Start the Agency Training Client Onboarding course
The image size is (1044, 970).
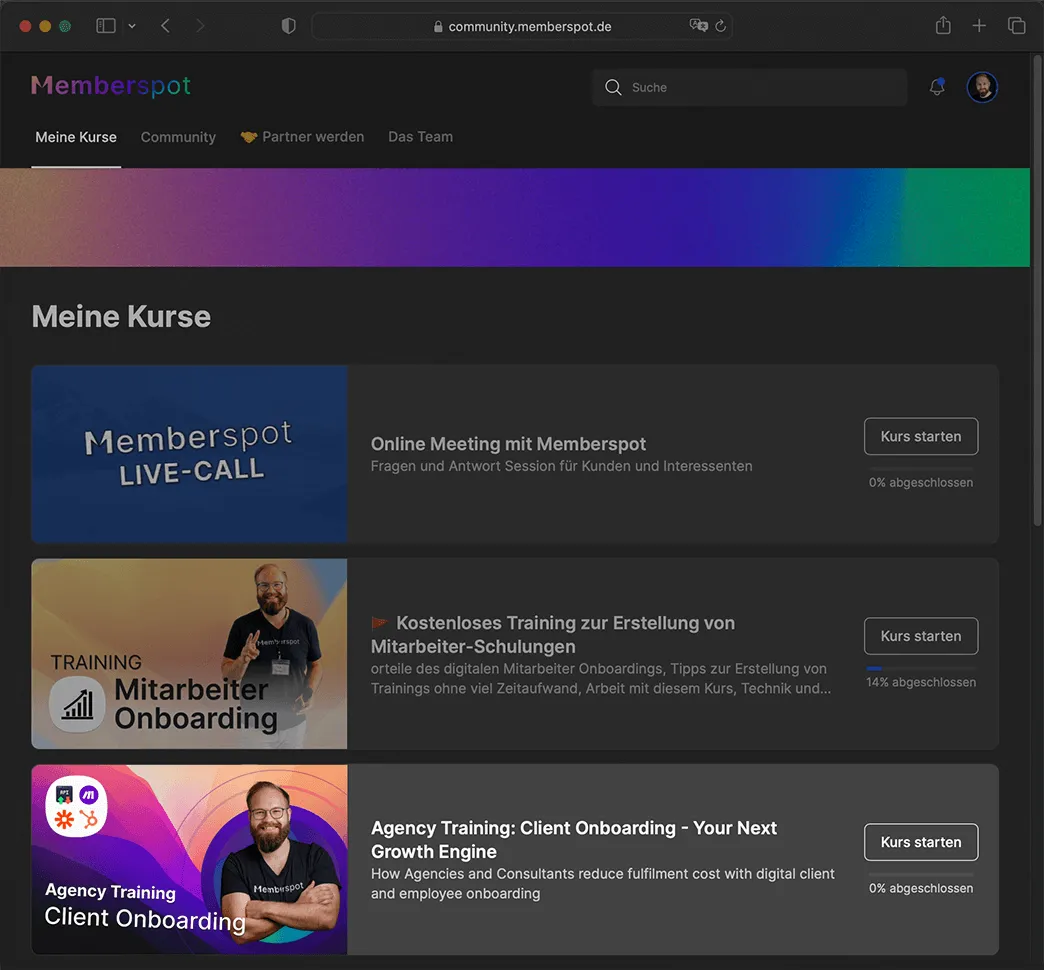(x=920, y=842)
